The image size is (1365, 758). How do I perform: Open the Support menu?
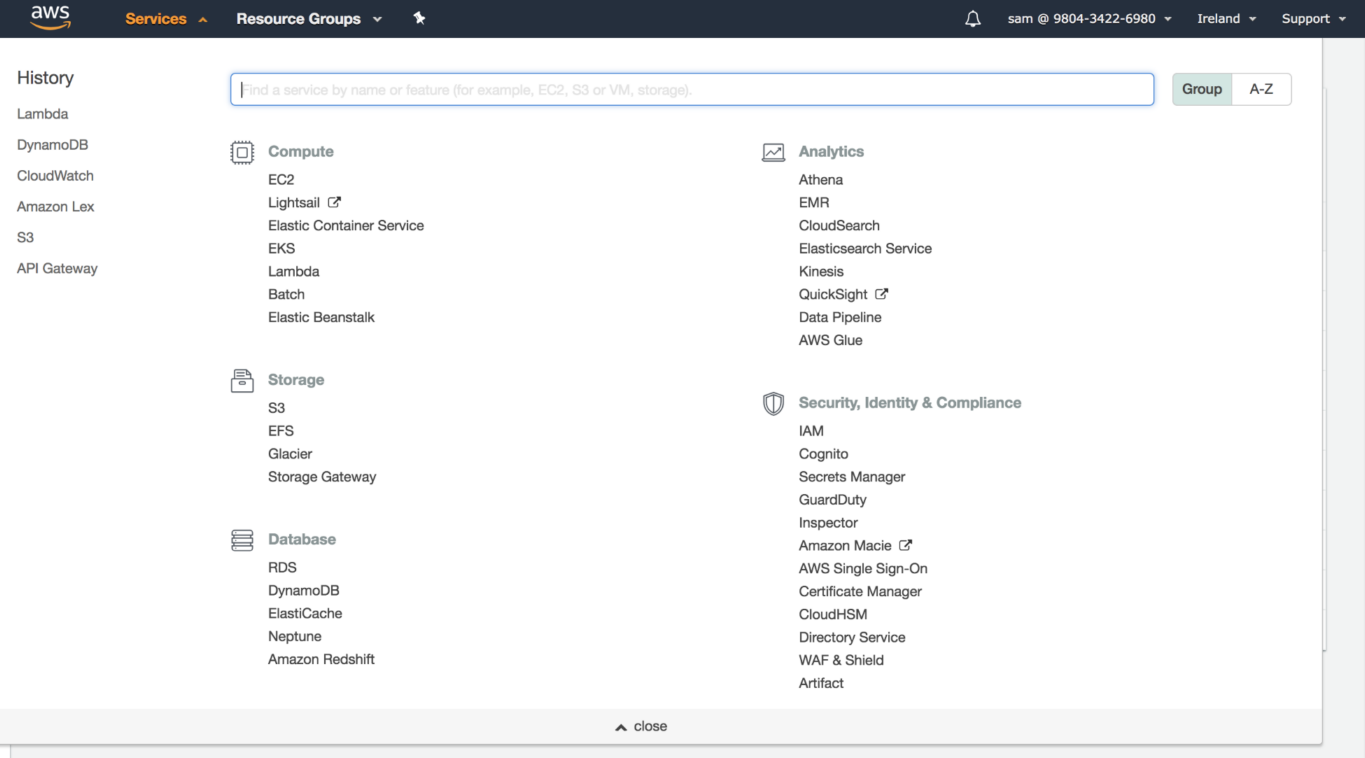[1313, 19]
